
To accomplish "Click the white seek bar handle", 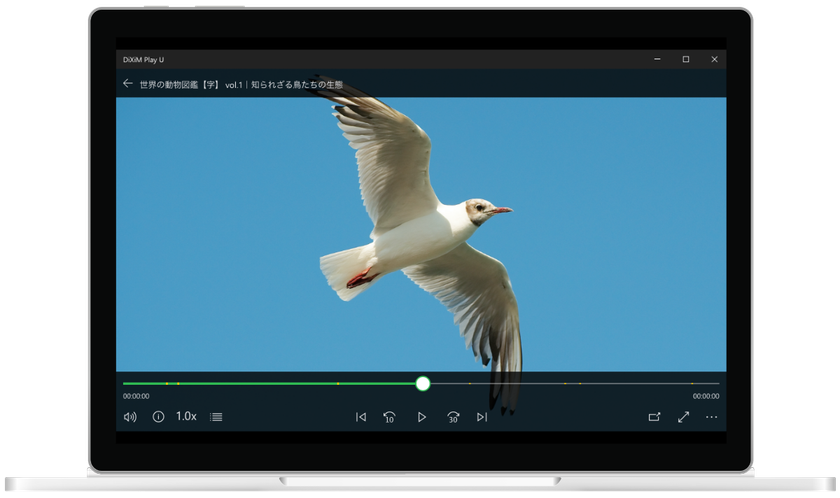I will (423, 383).
